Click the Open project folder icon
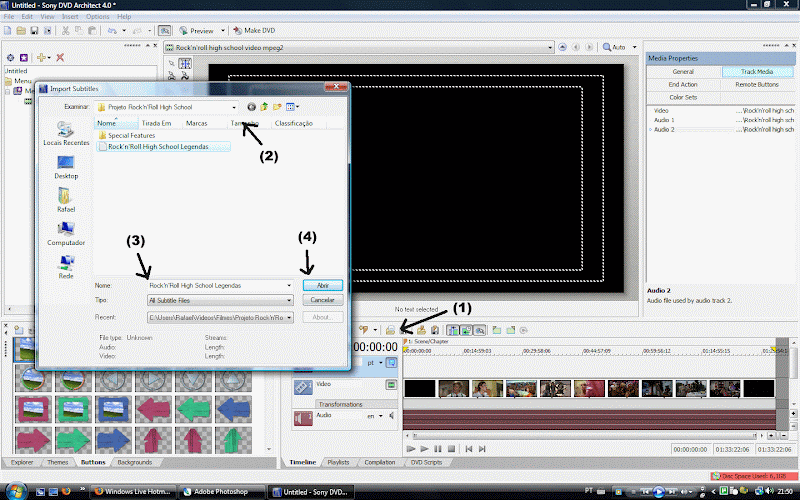The image size is (800, 500). click(21, 31)
